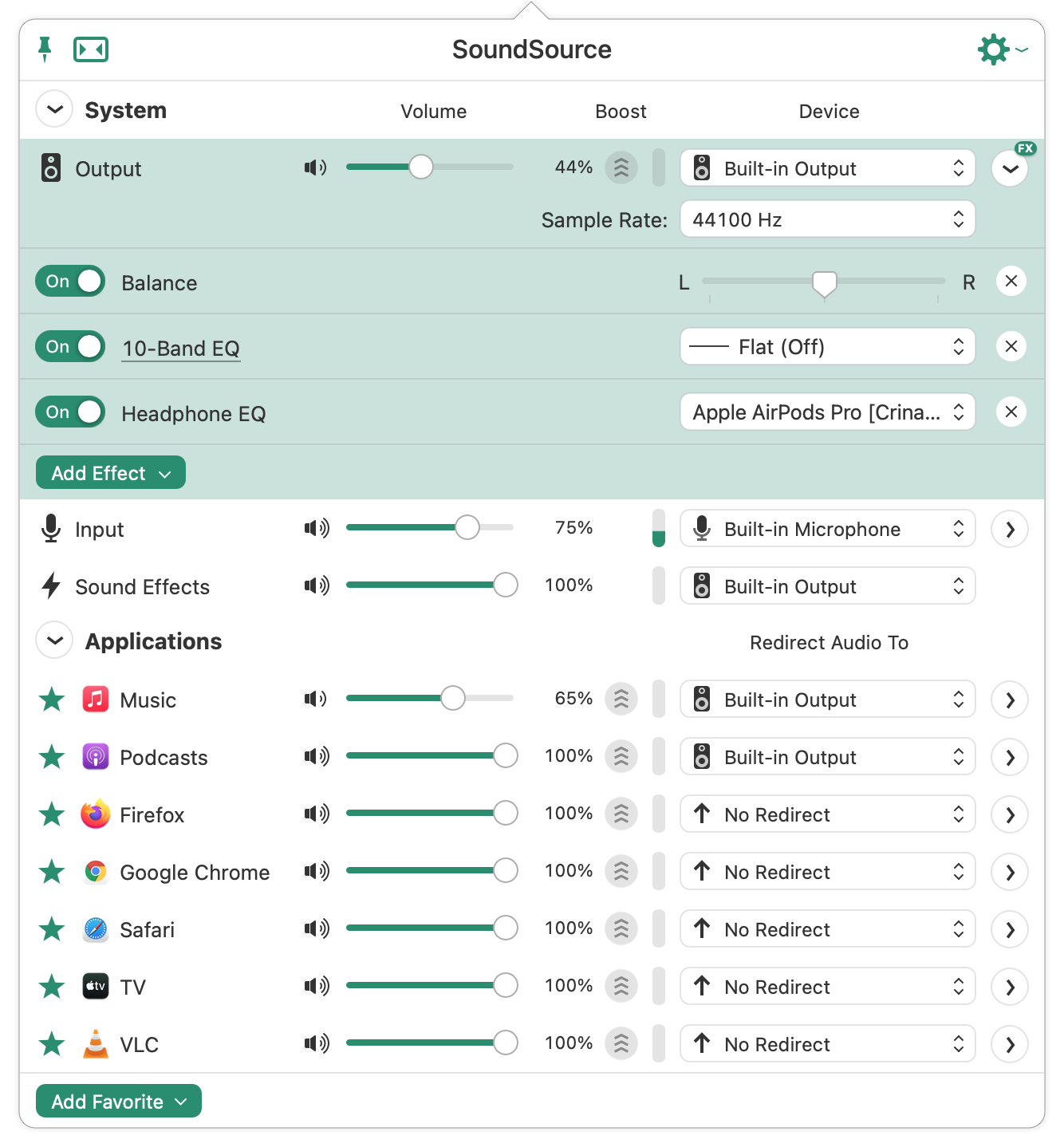Click the Safari app icon
This screenshot has width=1064, height=1147.
coord(96,929)
